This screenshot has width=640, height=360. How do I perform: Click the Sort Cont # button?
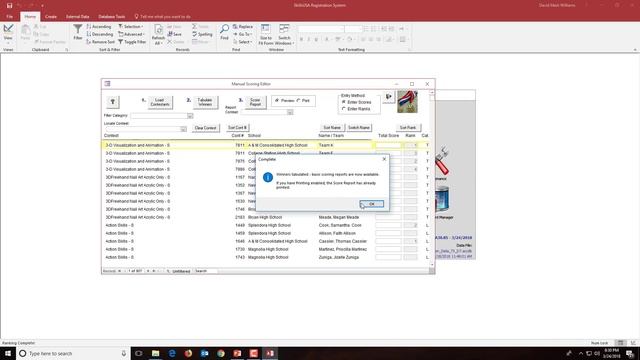coord(237,128)
